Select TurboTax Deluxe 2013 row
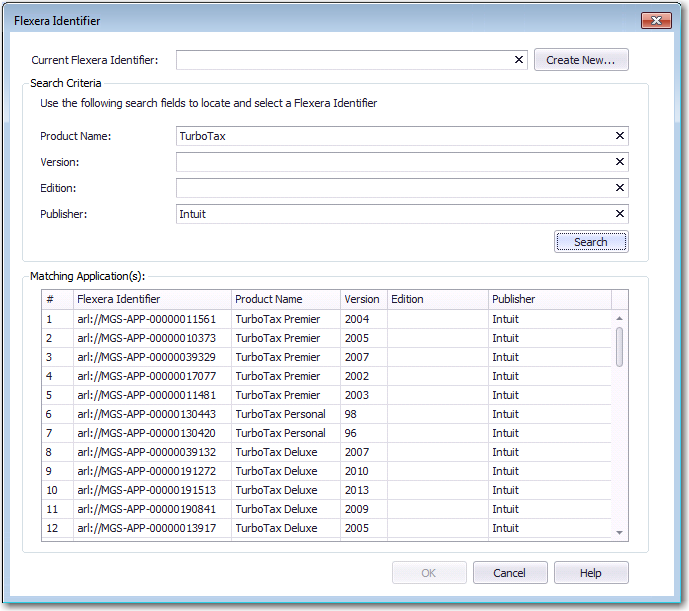Viewport: 689px width, 611px height. click(276, 490)
